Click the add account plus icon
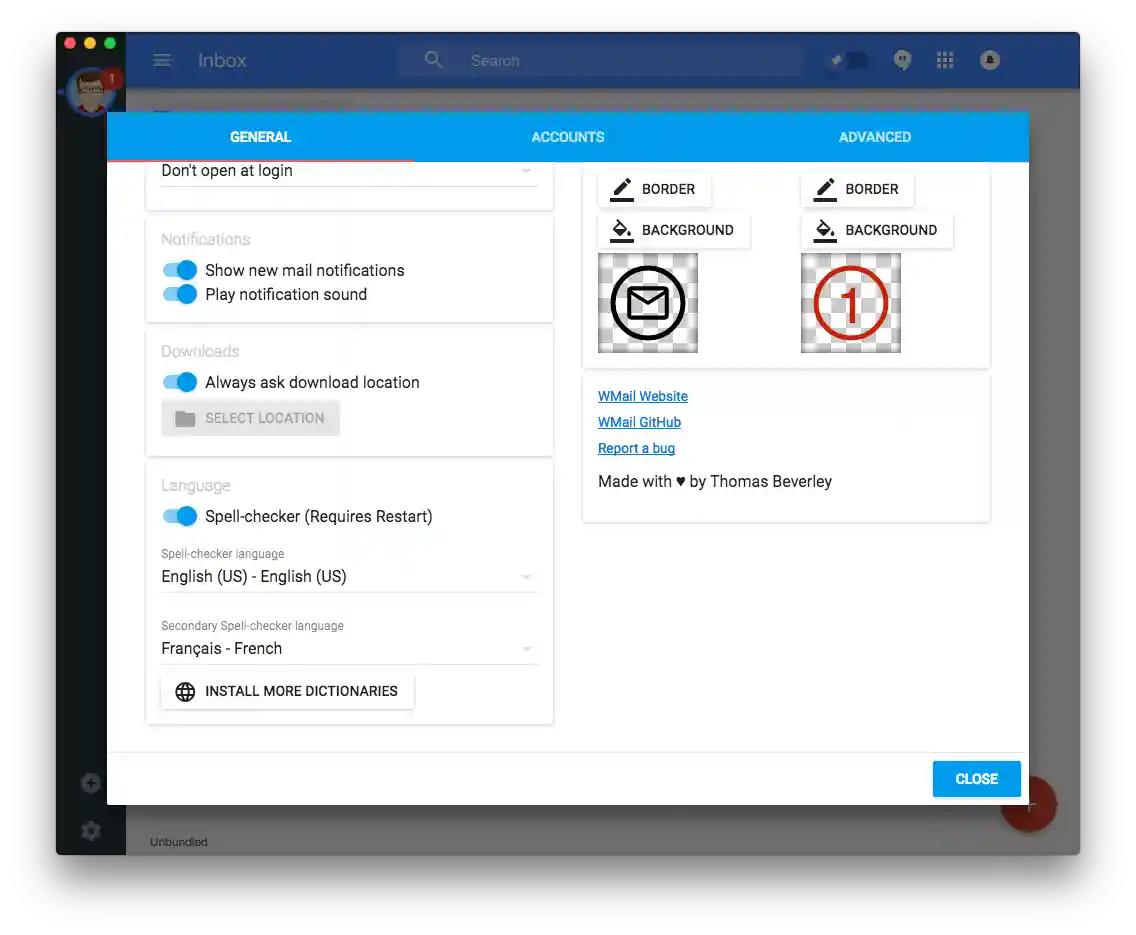The image size is (1136, 935). coord(90,783)
